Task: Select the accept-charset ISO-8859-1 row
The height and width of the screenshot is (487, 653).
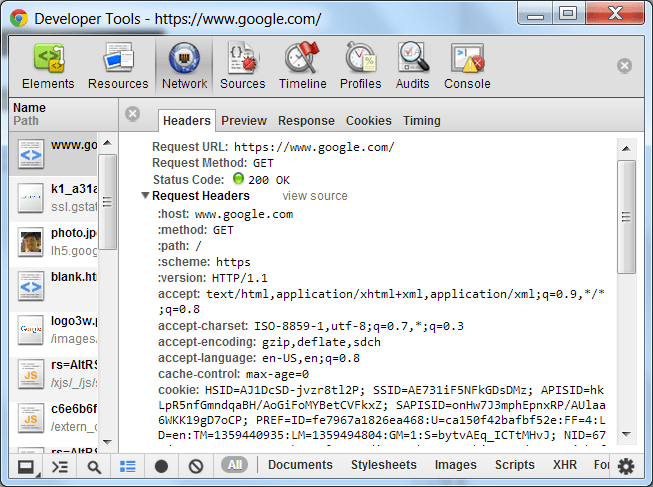Action: click(311, 326)
